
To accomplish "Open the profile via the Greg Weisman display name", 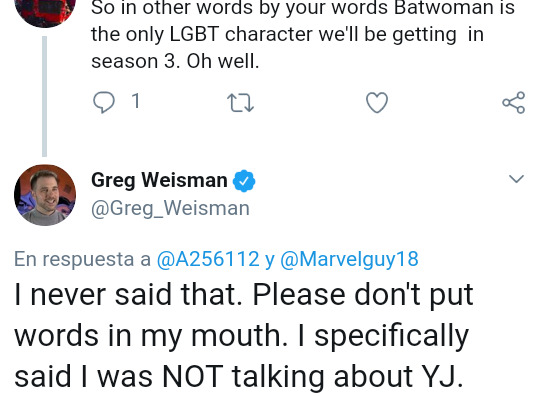I will [159, 180].
